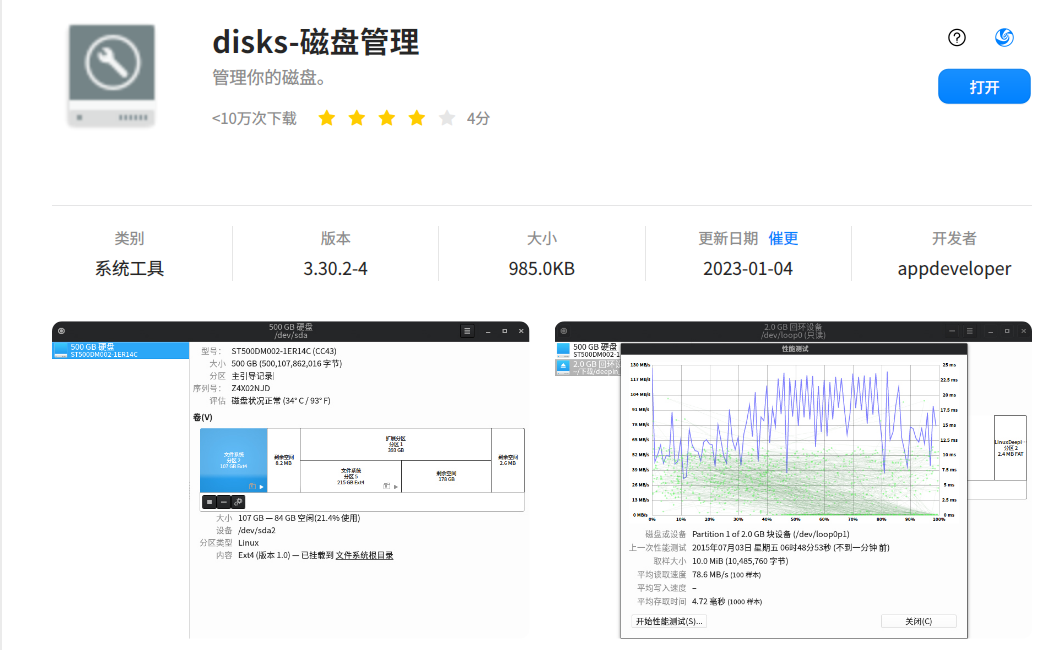Click the 开发者 label

[x=954, y=239]
